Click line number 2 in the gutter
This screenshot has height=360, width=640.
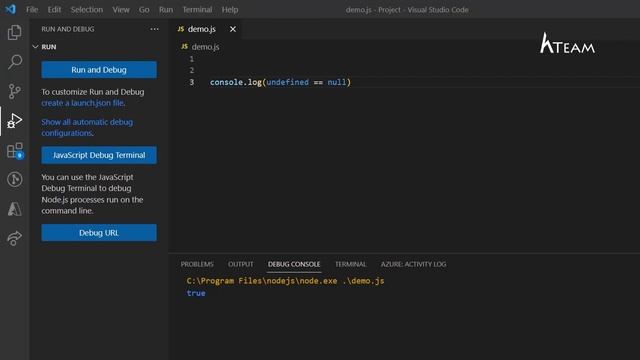[191, 70]
